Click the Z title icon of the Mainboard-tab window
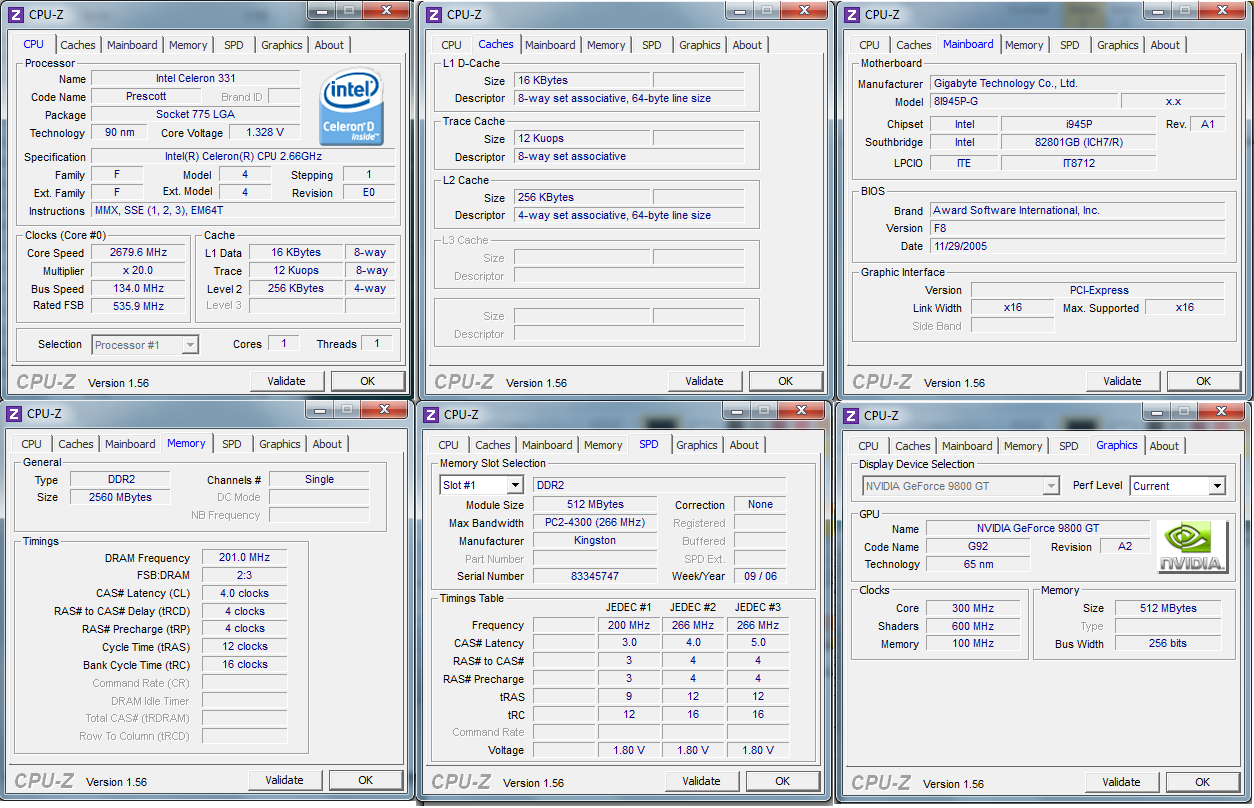1254x808 pixels. 851,14
